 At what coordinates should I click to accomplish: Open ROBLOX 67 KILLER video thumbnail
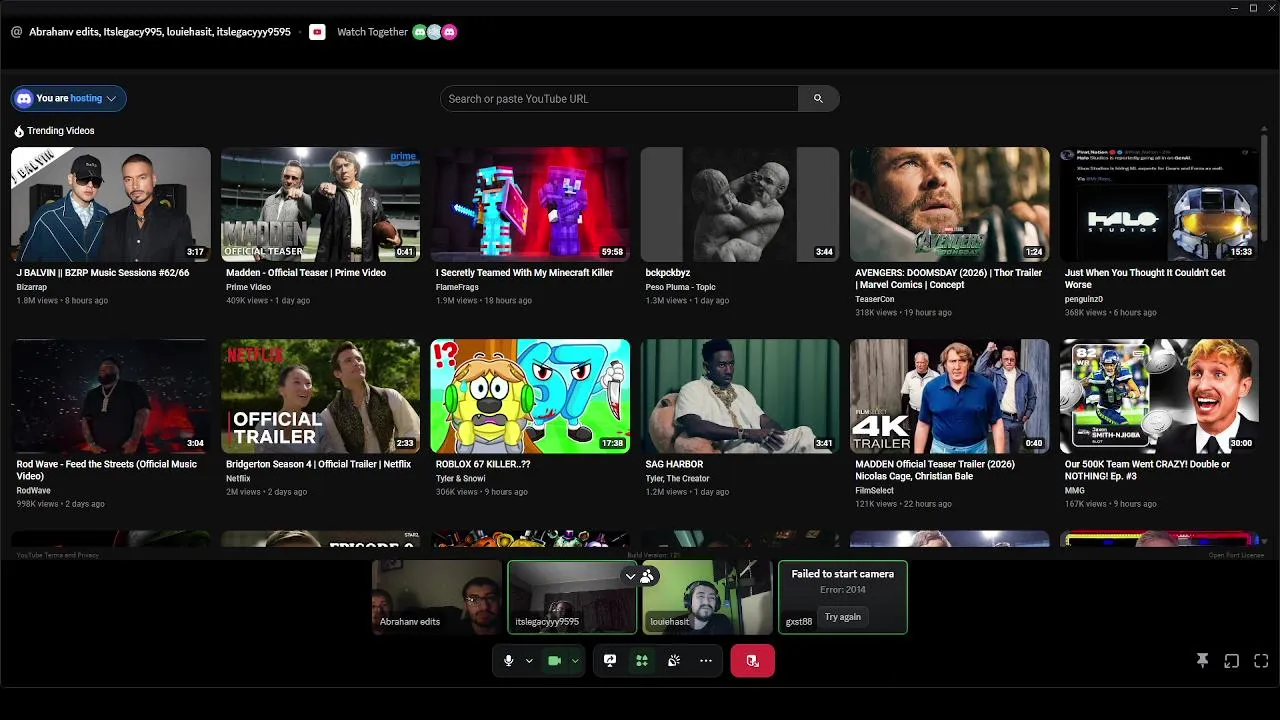(x=530, y=396)
